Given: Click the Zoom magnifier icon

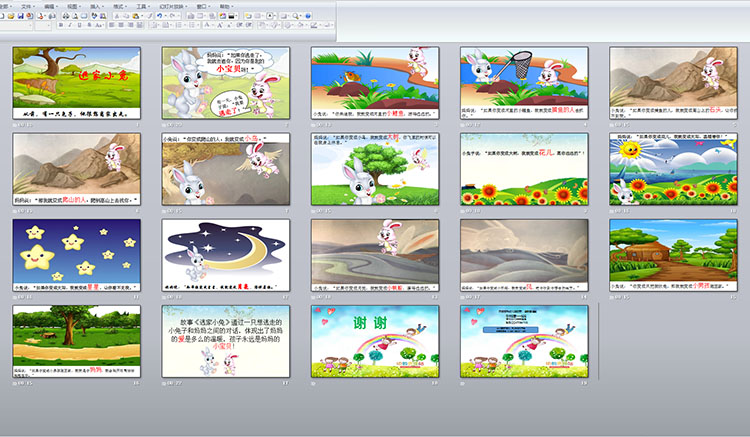Looking at the screenshot, I should coord(296,16).
